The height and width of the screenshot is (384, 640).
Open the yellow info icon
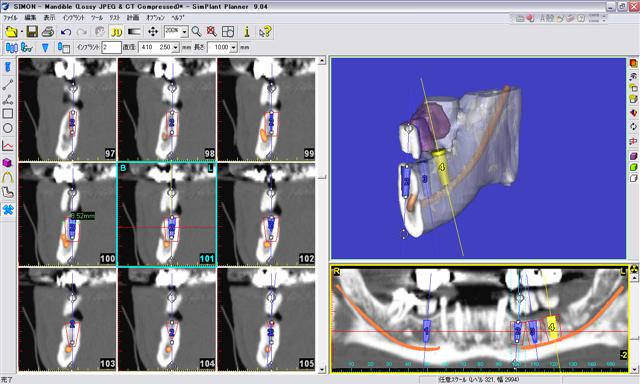coord(247,32)
